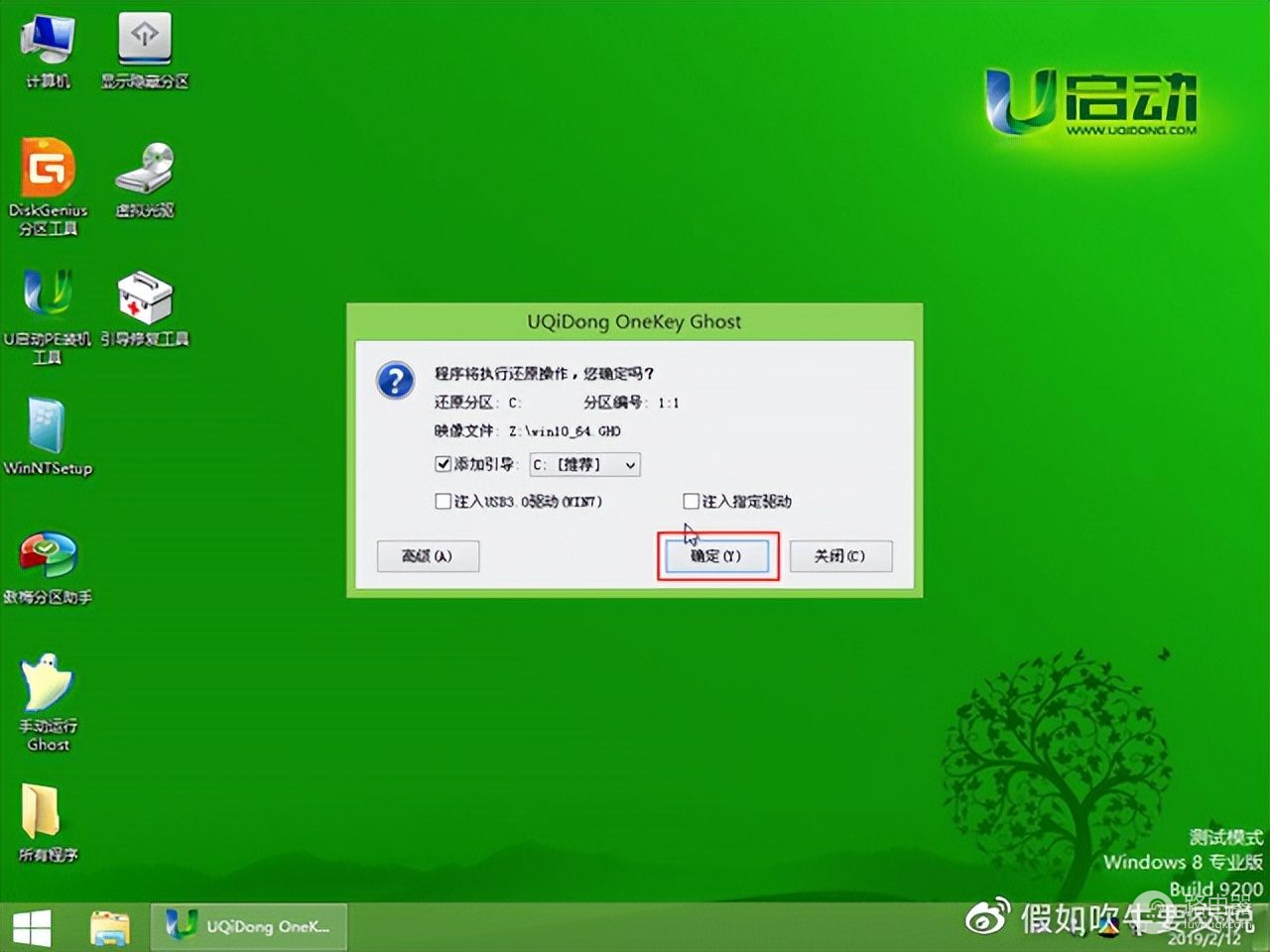Image resolution: width=1270 pixels, height=952 pixels.
Task: Launch WinNTSetup desktop icon
Action: point(48,429)
